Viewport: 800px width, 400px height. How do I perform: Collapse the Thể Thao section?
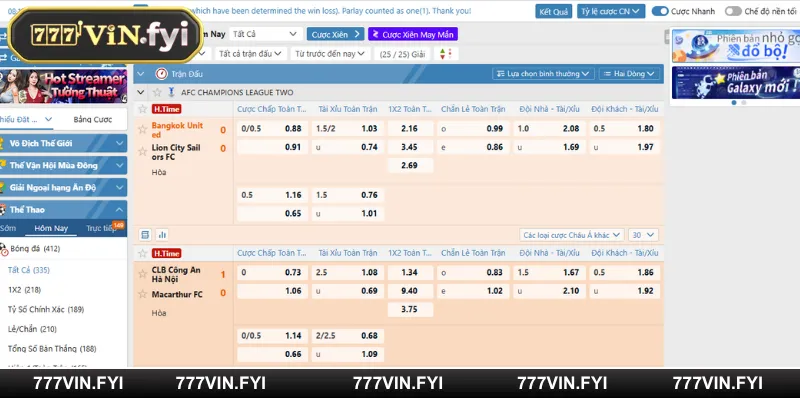click(x=63, y=210)
